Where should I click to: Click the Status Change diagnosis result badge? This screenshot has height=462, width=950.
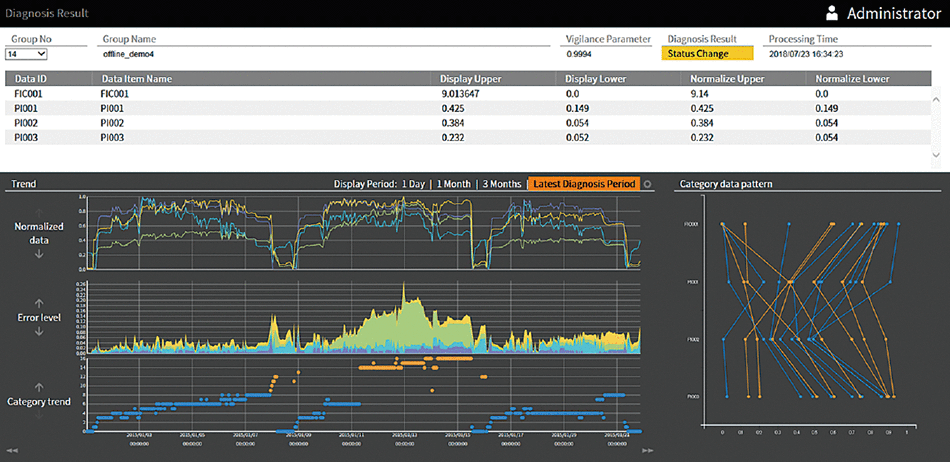tap(707, 54)
